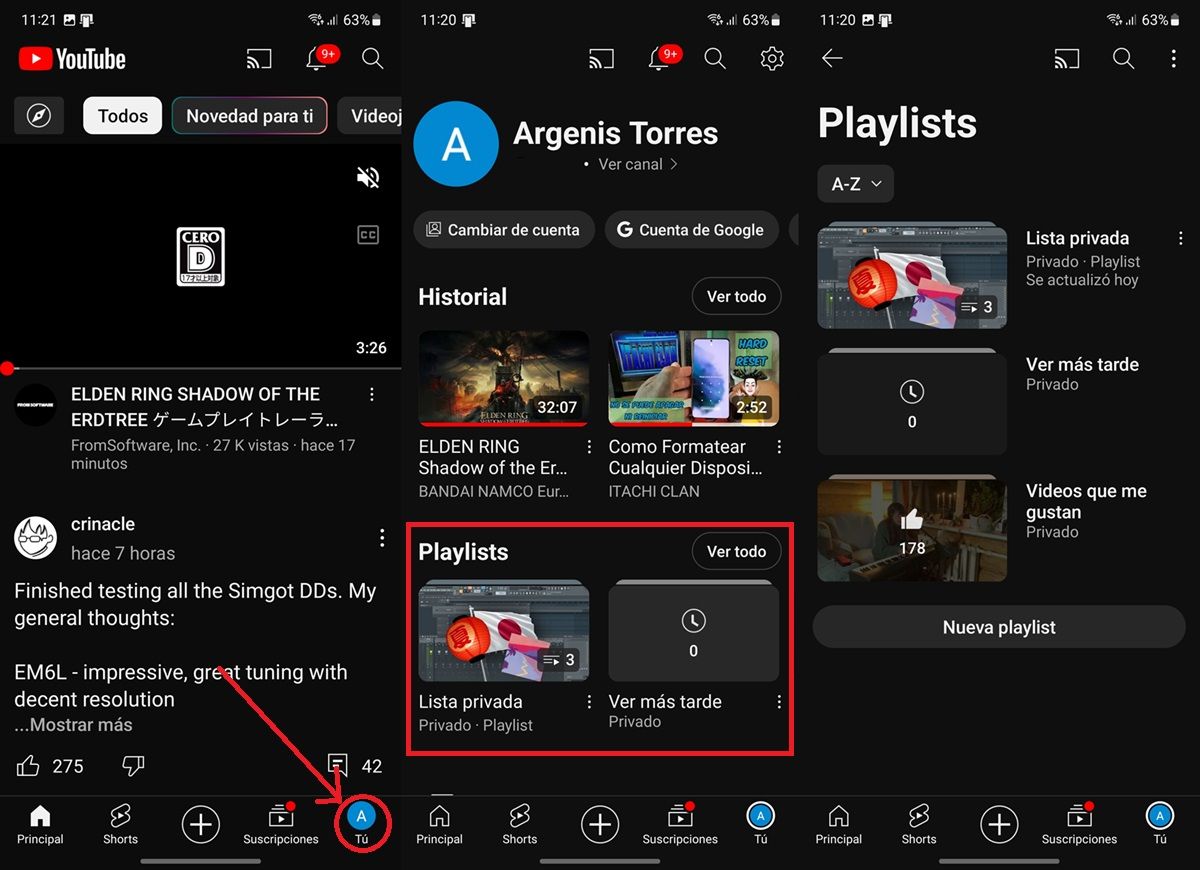This screenshot has width=1200, height=870.
Task: Open Suscripciones tab on Playlists screen
Action: coord(1080,824)
